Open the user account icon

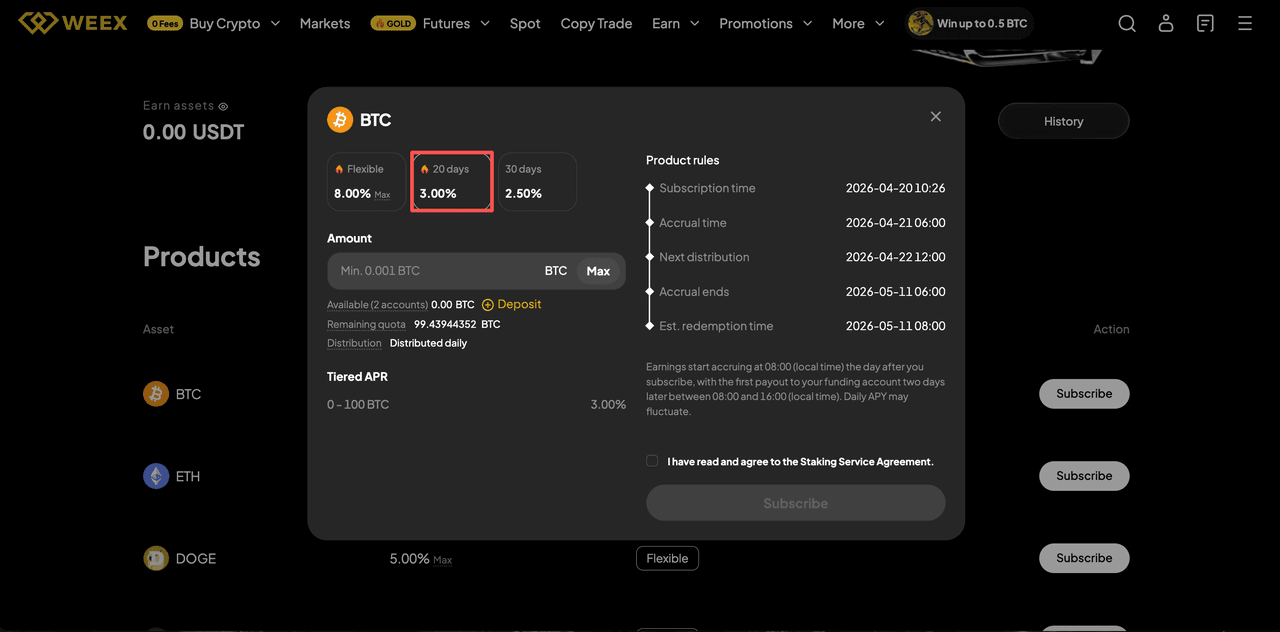[1166, 23]
